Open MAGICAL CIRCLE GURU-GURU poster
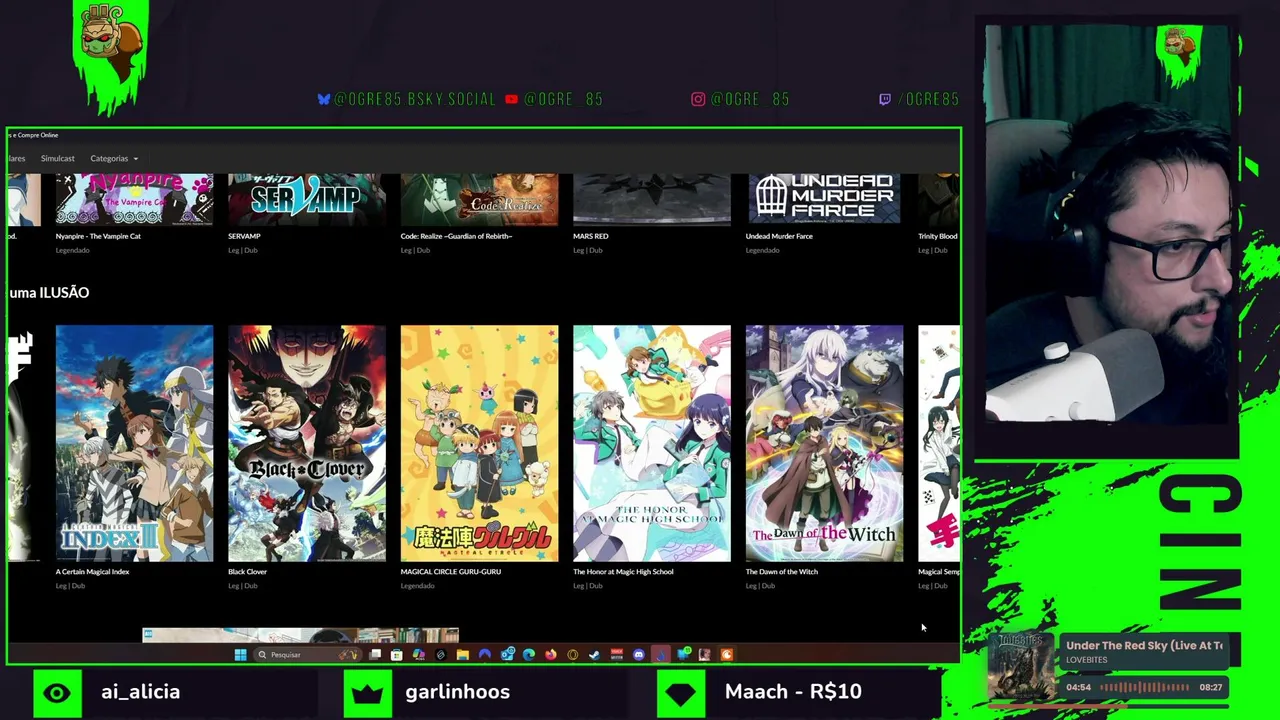Viewport: 1280px width, 720px height. pyautogui.click(x=479, y=443)
